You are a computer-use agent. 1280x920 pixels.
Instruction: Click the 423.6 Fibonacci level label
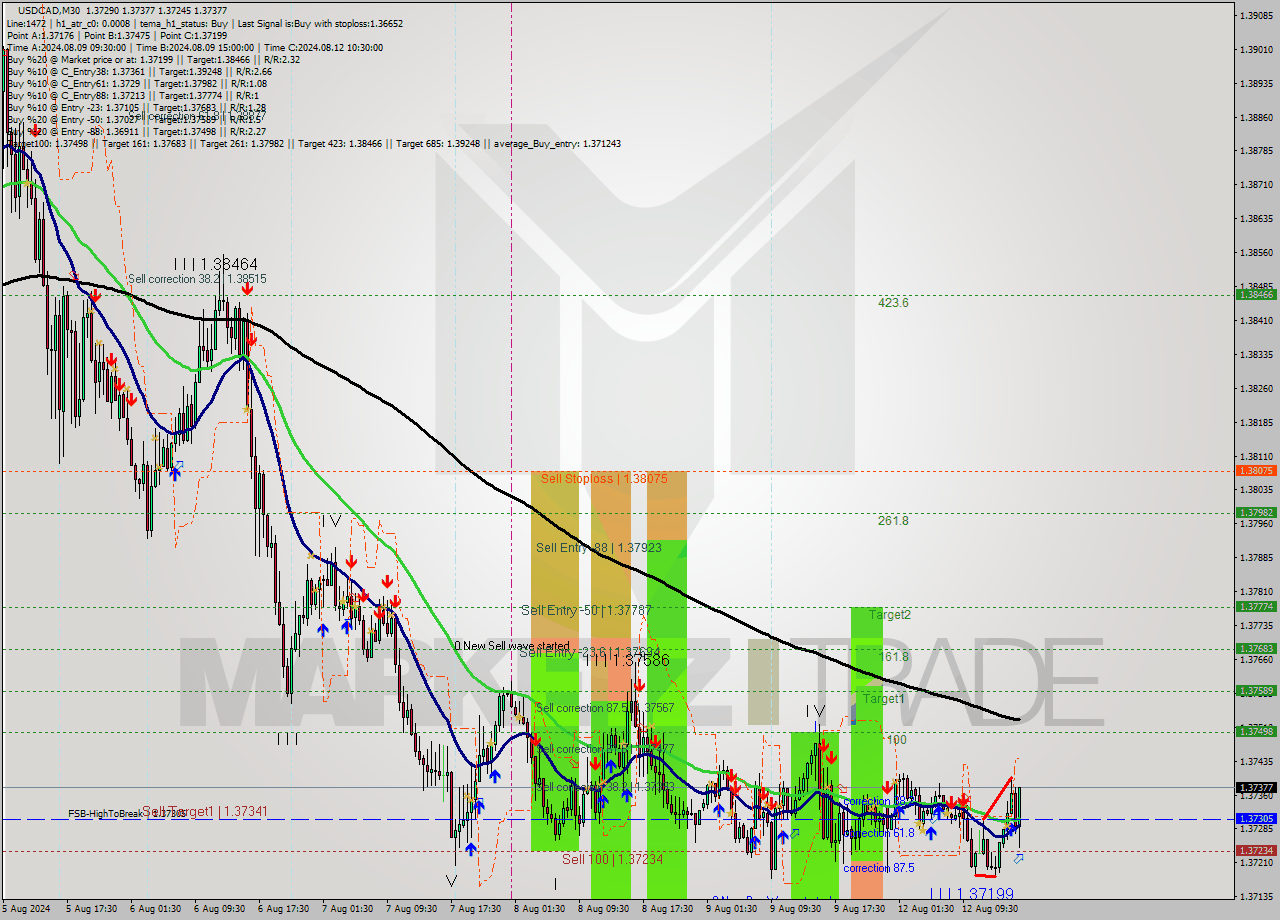click(x=893, y=302)
